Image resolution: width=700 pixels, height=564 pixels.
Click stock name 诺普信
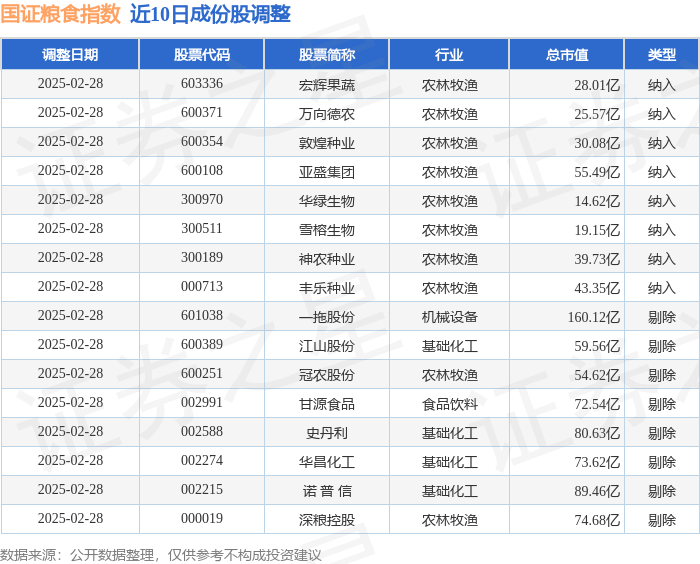point(327,491)
